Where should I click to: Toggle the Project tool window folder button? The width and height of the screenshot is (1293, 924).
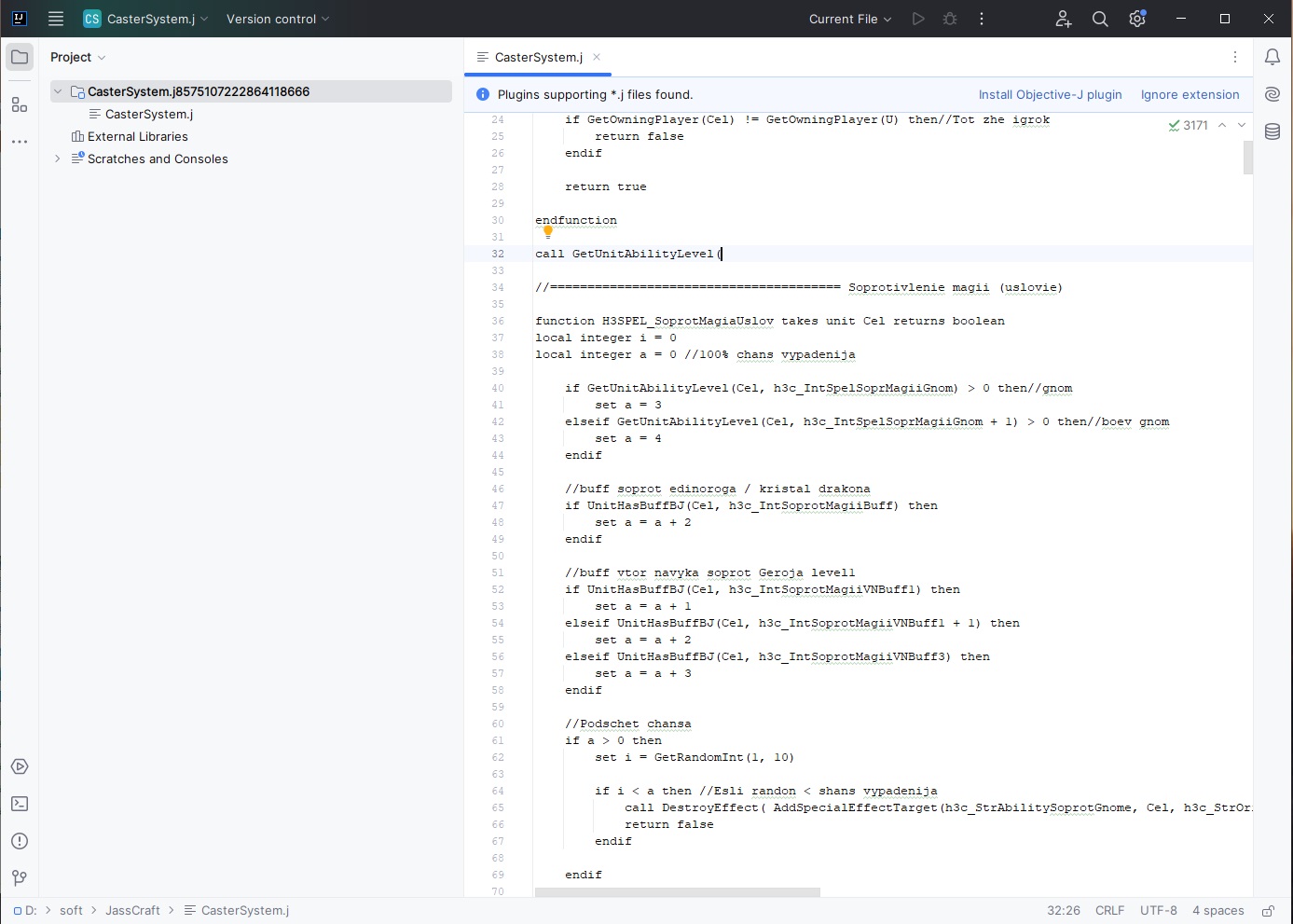(20, 57)
